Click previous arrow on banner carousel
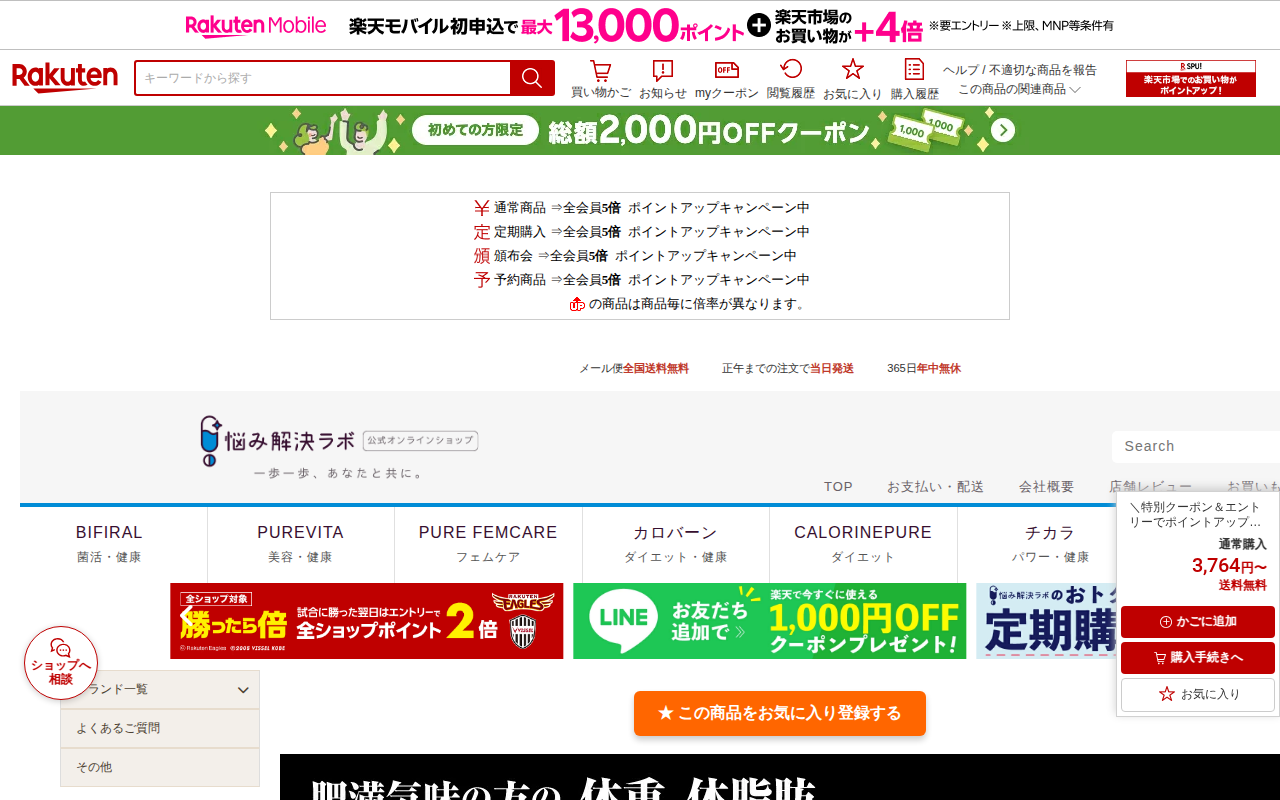The image size is (1280, 800). tap(186, 615)
